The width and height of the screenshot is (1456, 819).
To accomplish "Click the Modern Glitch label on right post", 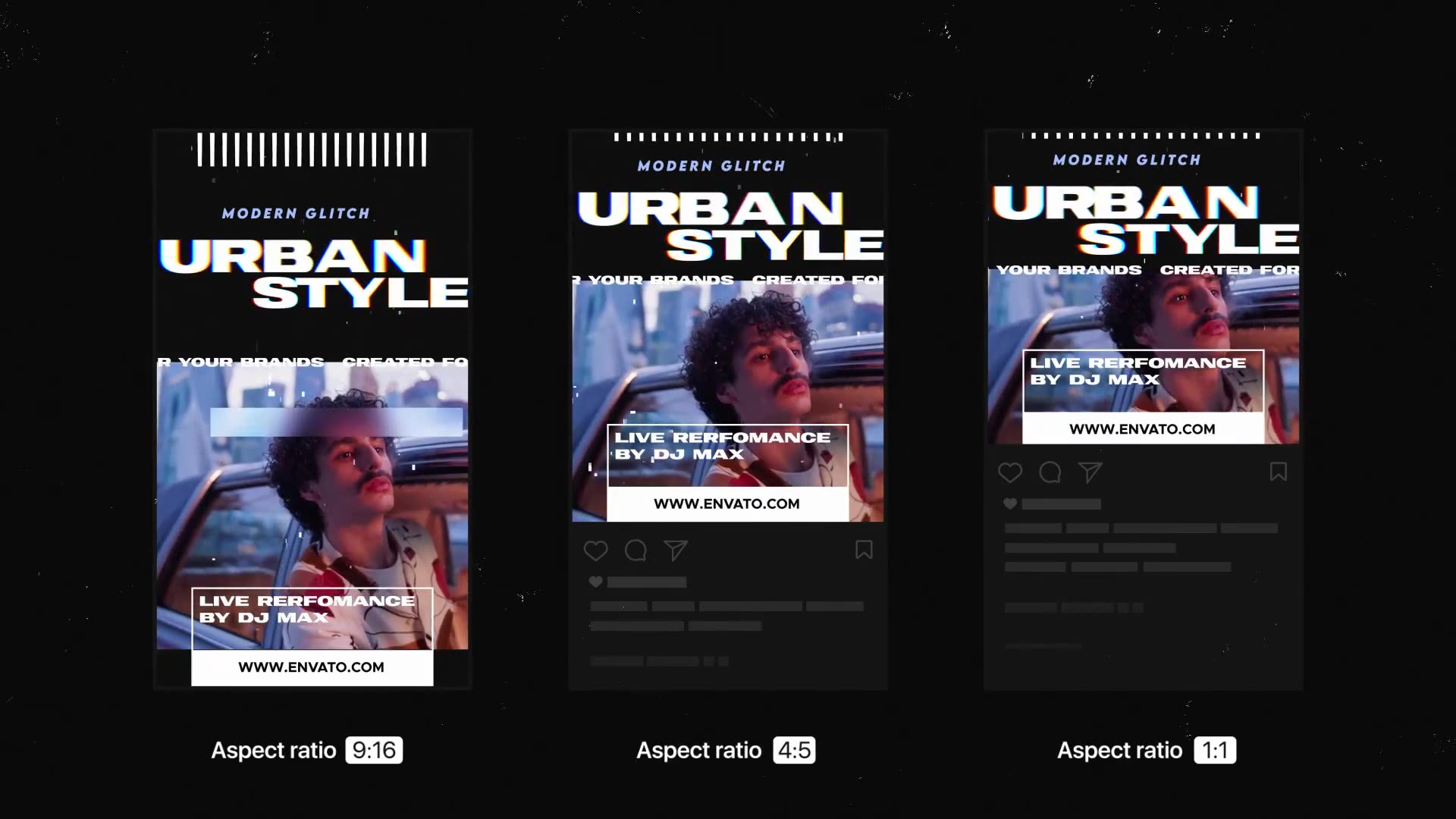I will 1126,159.
